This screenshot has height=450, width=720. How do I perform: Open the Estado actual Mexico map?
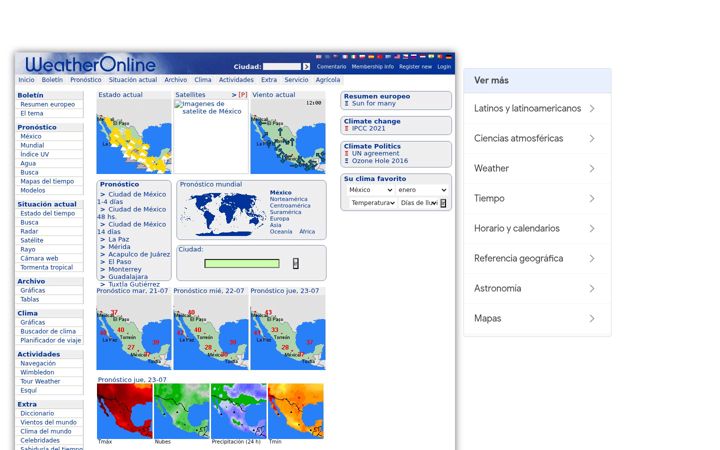[134, 136]
